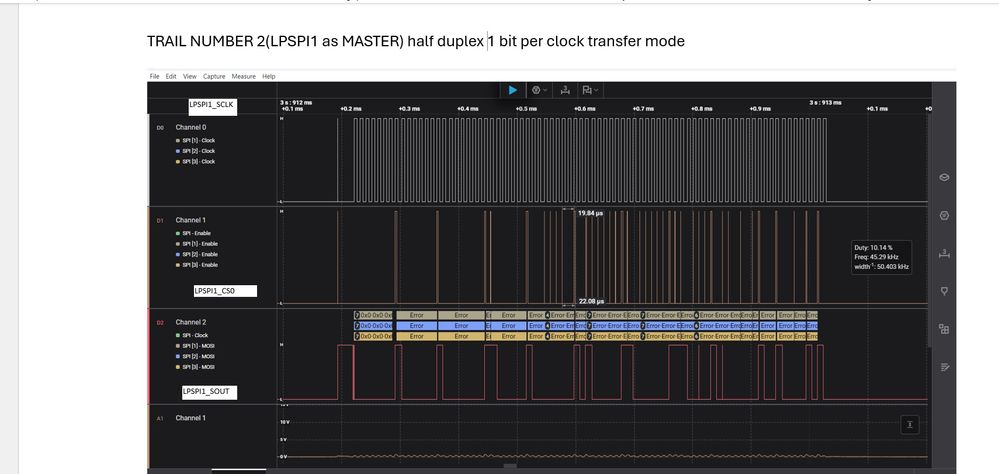Open the notes list sidebar icon
The image size is (999, 474).
click(x=945, y=367)
